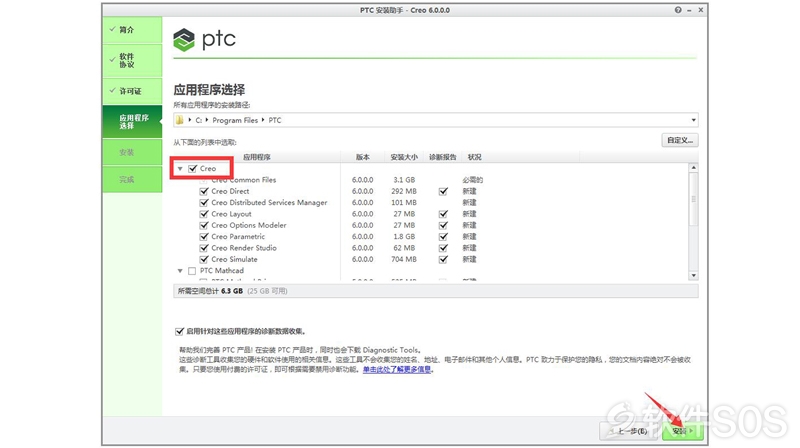800x448 pixels.
Task: Click the 应用程序 column header
Action: click(257, 157)
